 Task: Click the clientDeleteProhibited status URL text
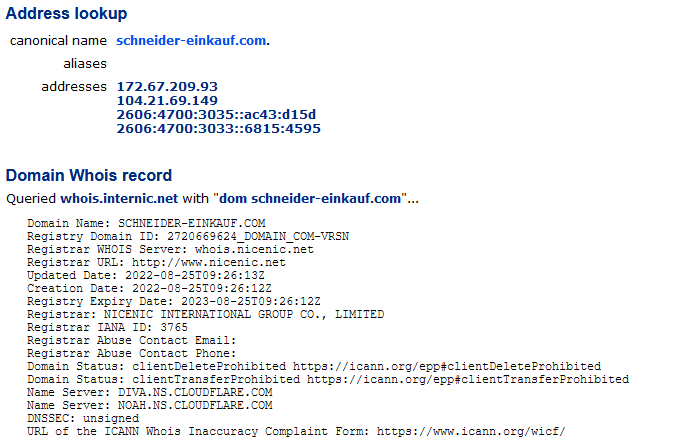coord(447,367)
